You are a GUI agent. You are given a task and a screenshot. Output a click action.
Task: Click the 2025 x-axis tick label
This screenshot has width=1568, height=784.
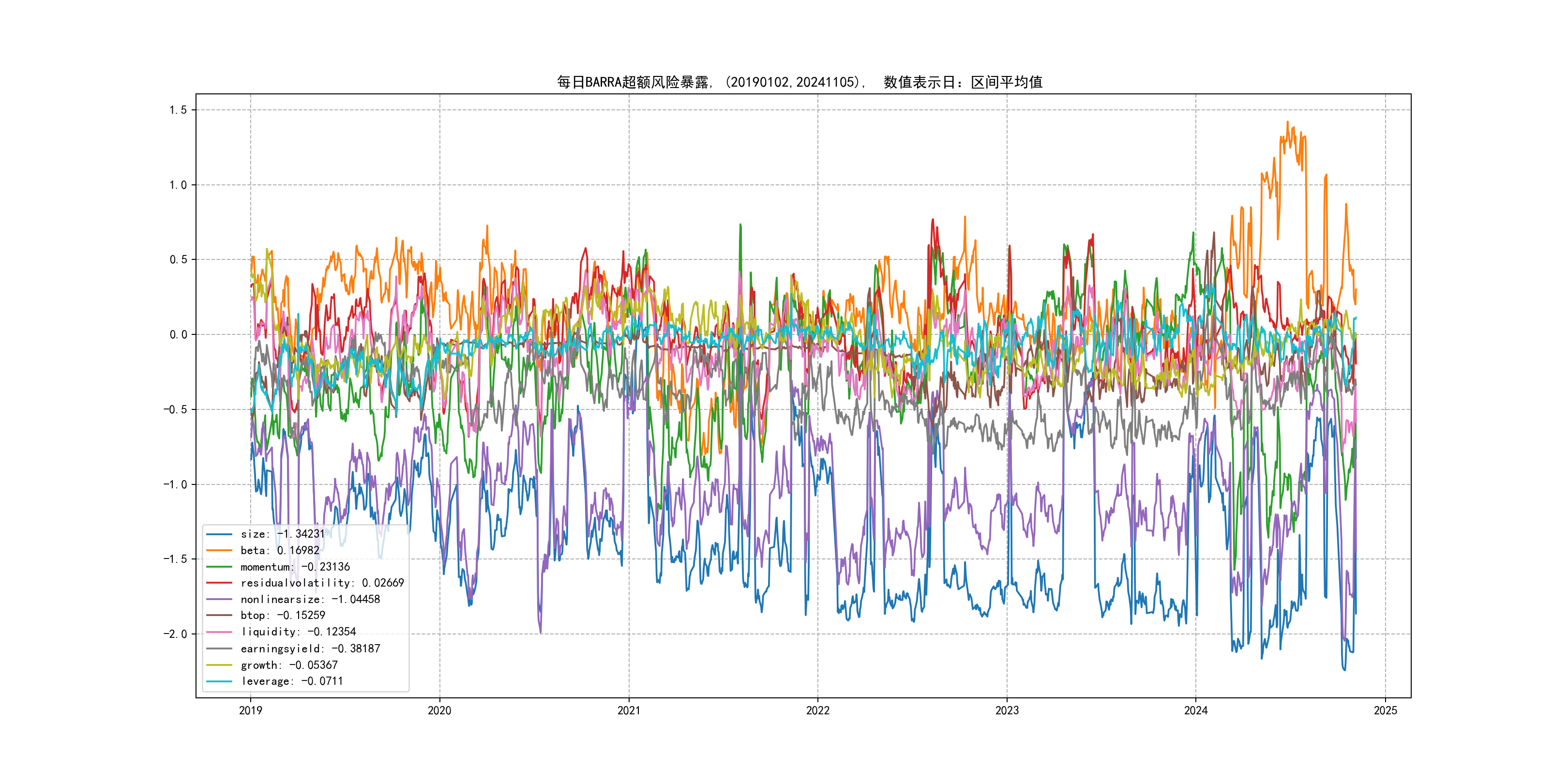tap(1386, 710)
